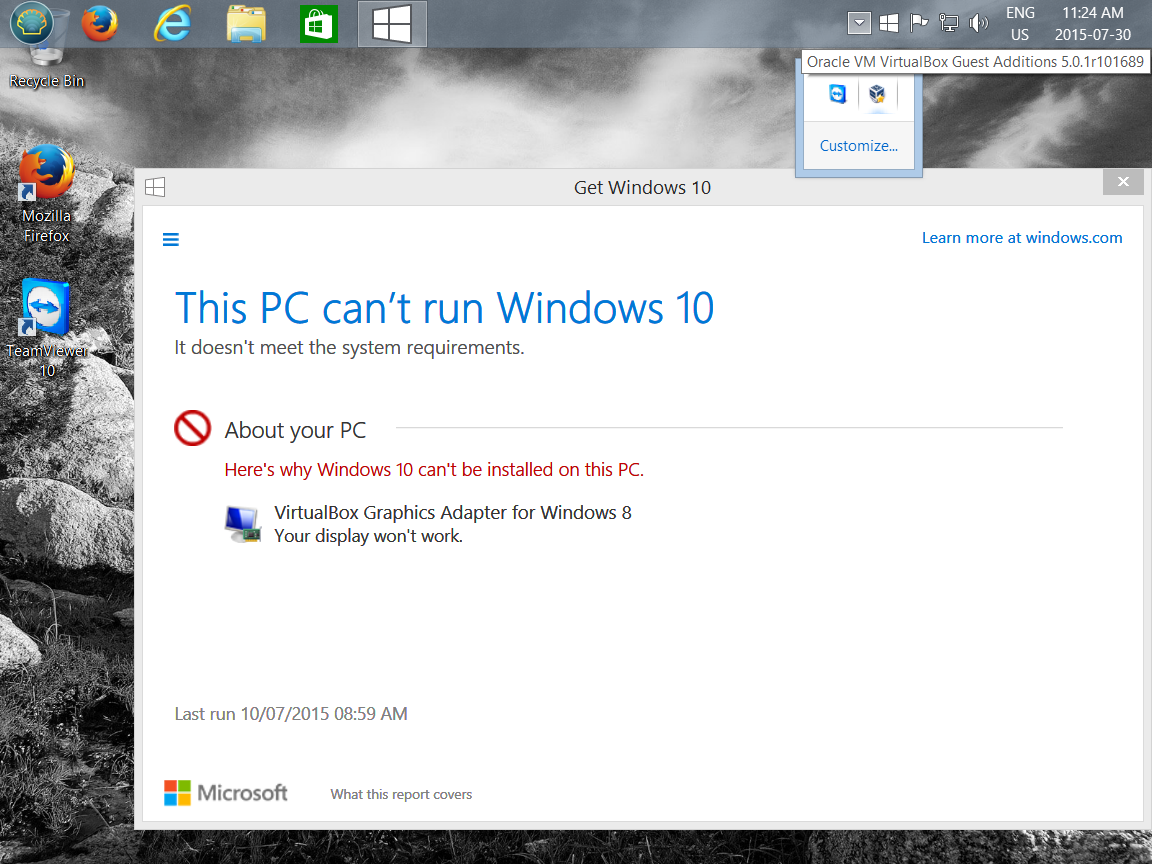Collapse the hidden tray icons arrow
Viewport: 1152px width, 864px height.
click(x=859, y=23)
